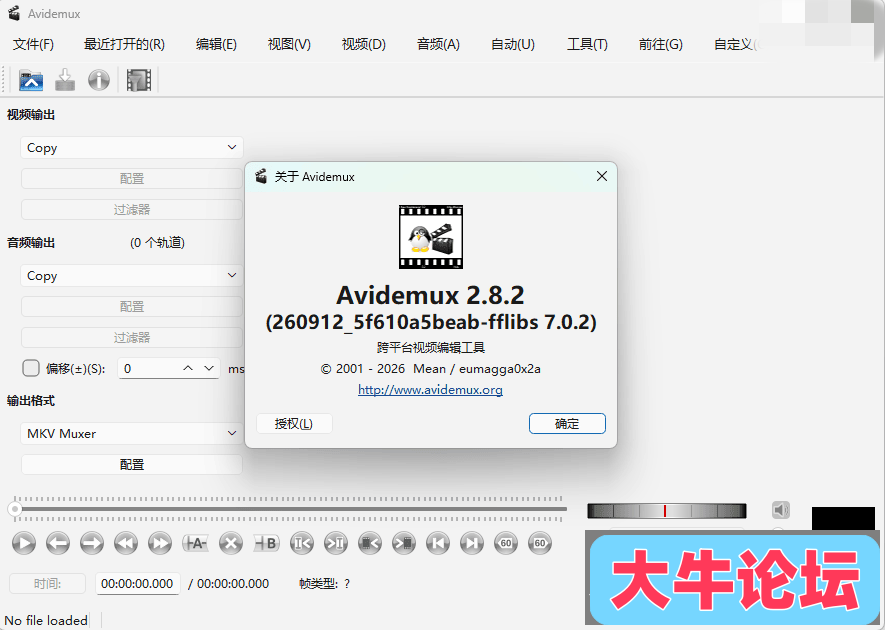Click the 授权(L) license button
The height and width of the screenshot is (630, 885).
coord(294,423)
